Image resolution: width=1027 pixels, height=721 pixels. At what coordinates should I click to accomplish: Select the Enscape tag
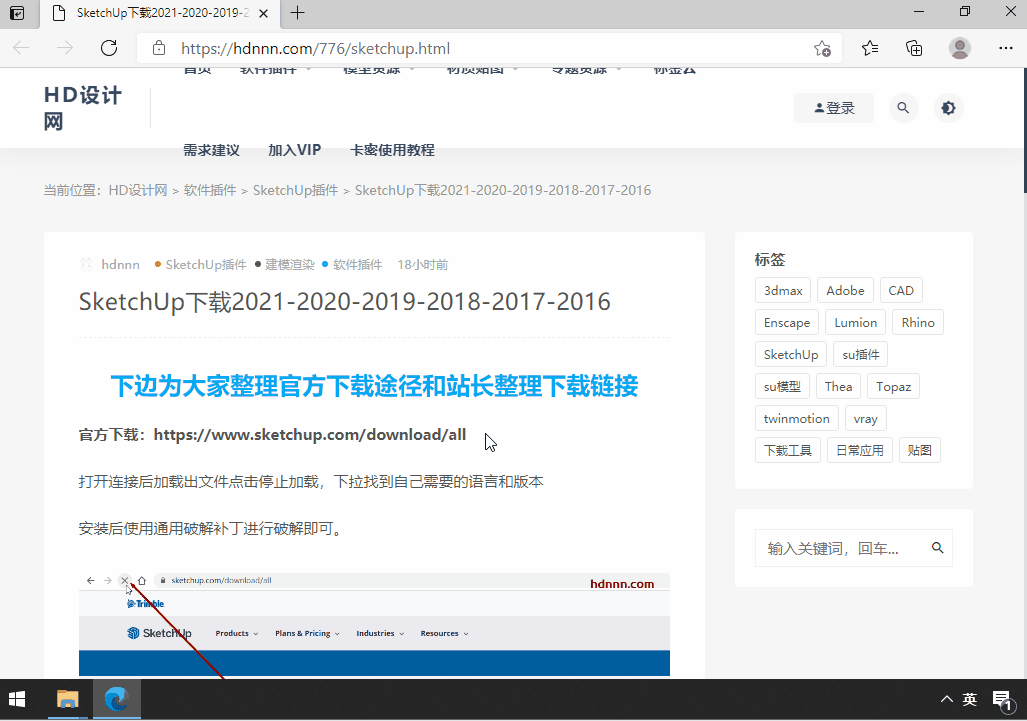787,323
